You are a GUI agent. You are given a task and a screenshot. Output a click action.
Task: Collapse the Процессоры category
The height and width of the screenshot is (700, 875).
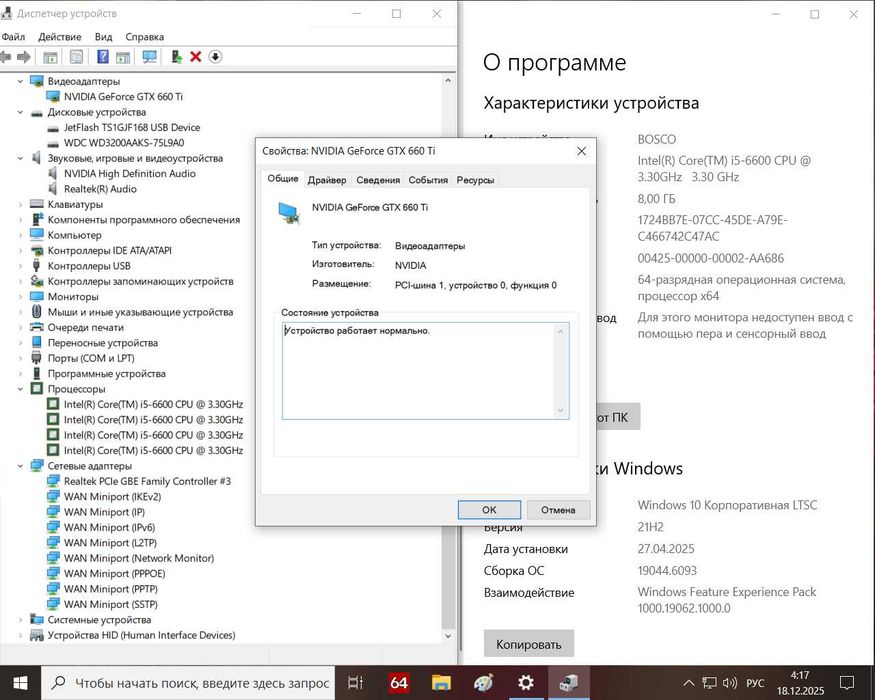point(20,389)
